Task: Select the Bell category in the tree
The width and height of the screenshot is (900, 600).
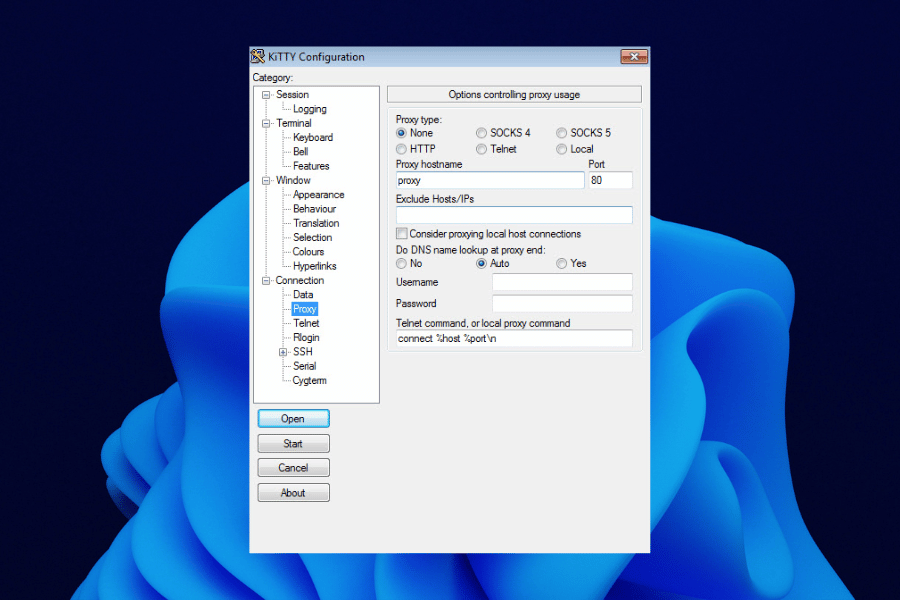Action: [300, 151]
